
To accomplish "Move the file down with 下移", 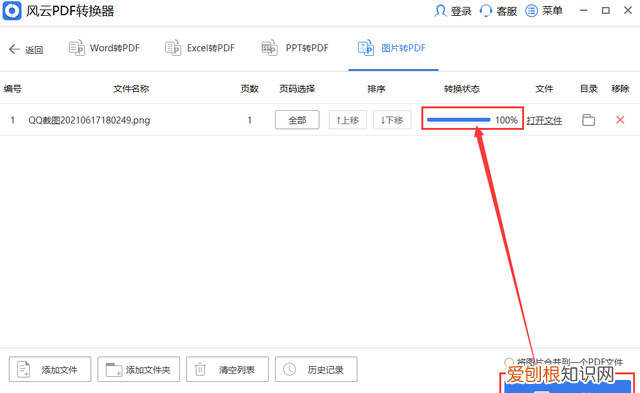I will coord(392,120).
